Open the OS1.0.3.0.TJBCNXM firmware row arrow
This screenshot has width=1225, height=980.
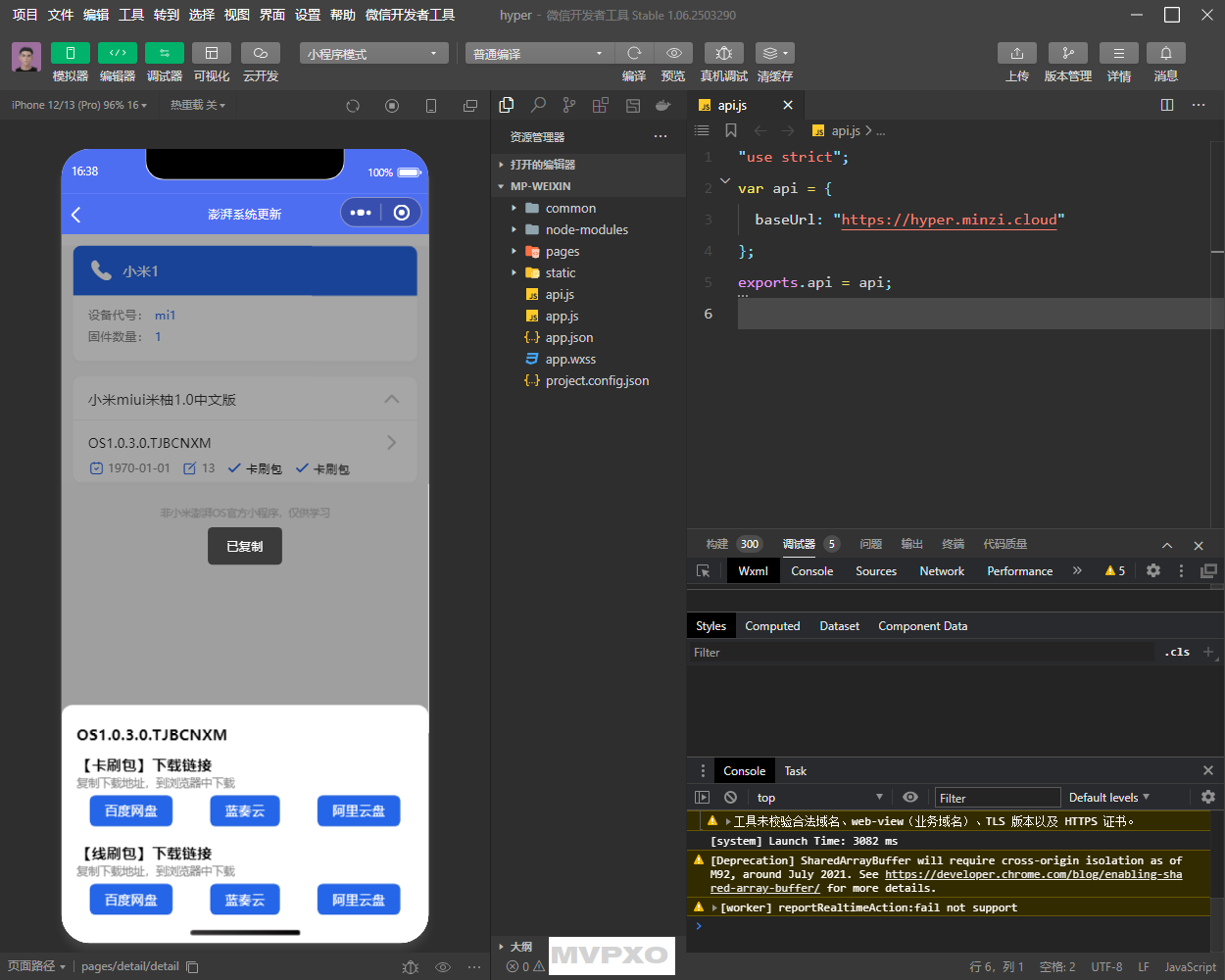click(x=392, y=442)
